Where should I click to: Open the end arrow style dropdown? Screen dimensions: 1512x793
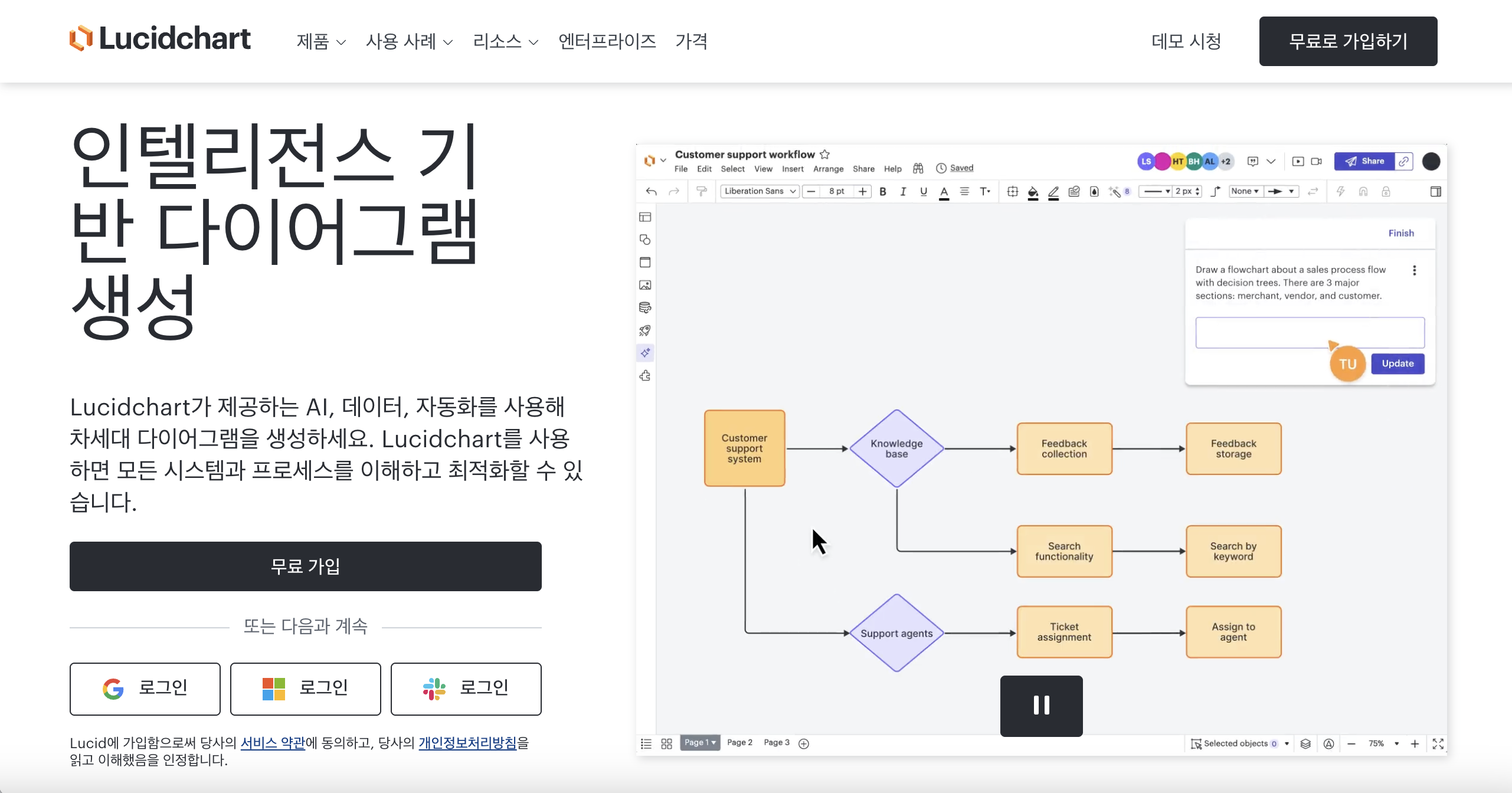tap(1281, 191)
